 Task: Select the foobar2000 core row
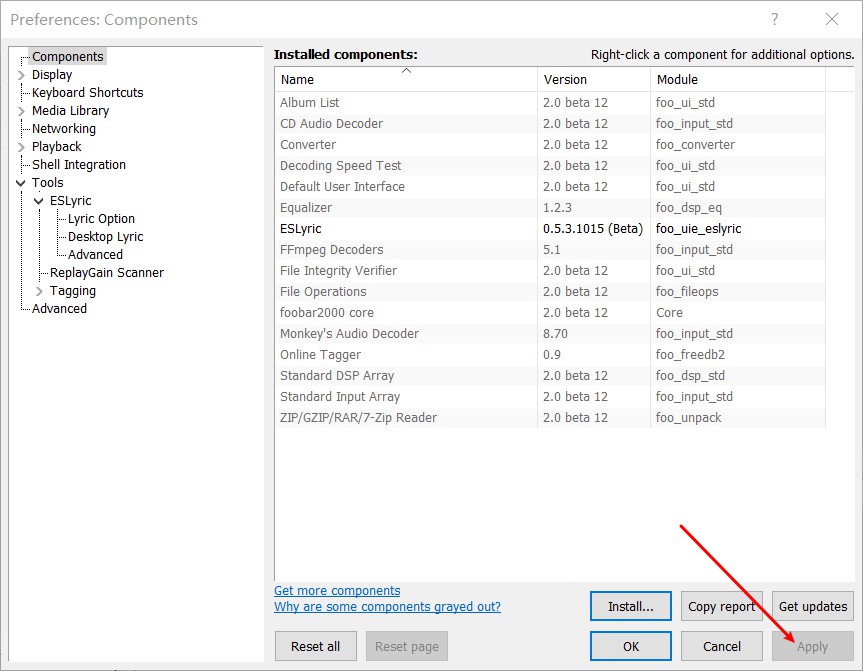pyautogui.click(x=550, y=313)
